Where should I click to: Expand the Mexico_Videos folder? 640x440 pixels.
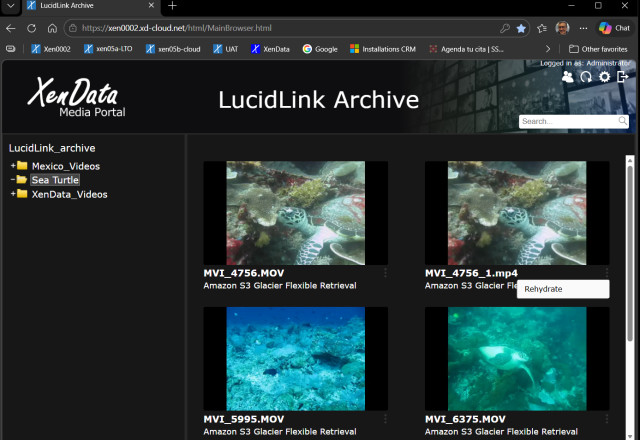[x=13, y=166]
